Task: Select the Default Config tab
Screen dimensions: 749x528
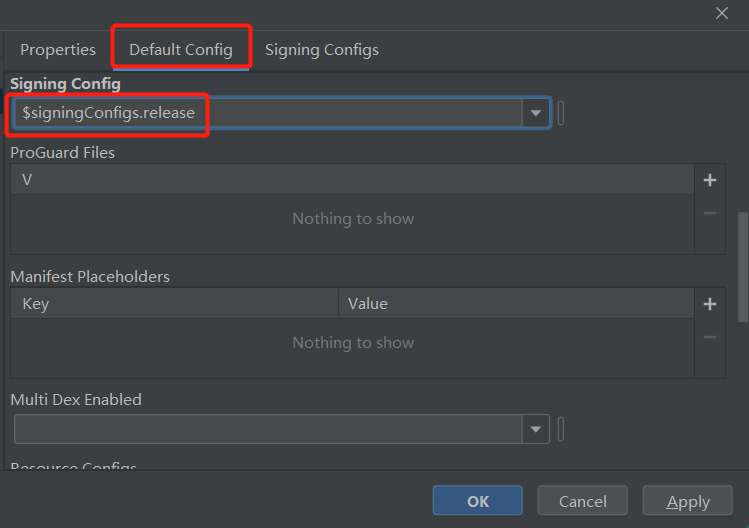Action: coord(181,50)
